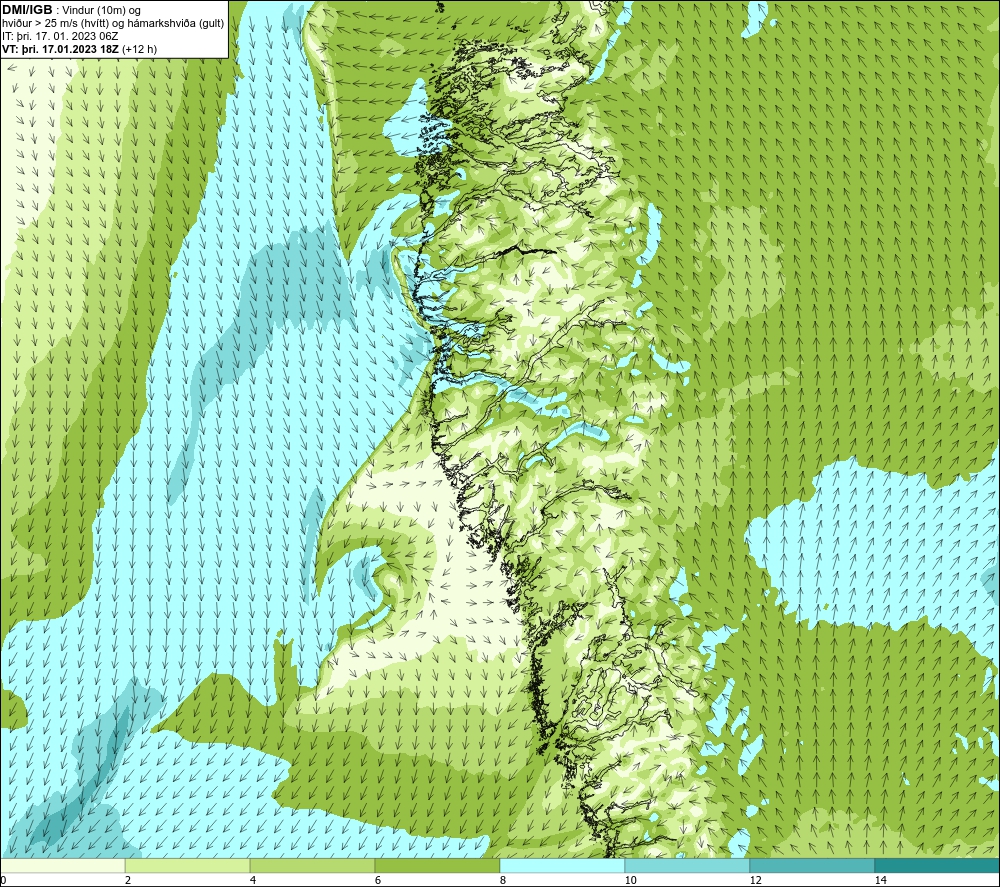Click the 2–4 m/s light green swatch

188,865
